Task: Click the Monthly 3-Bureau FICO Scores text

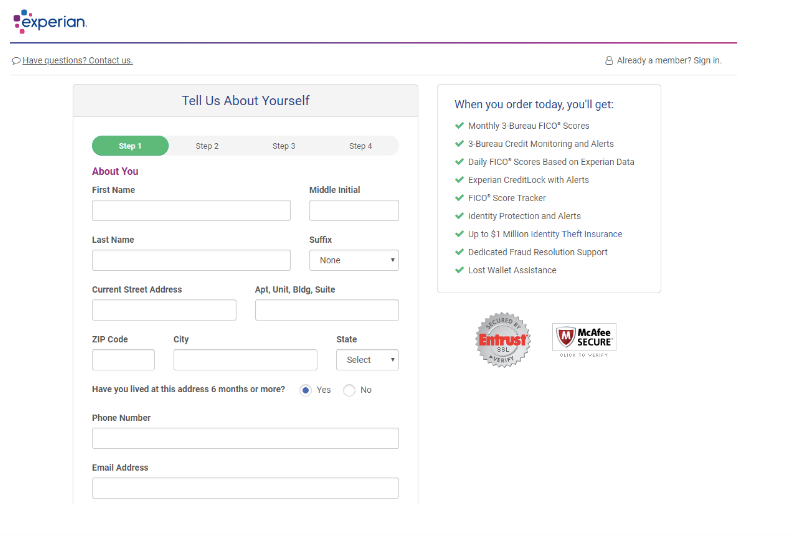Action: pyautogui.click(x=528, y=126)
